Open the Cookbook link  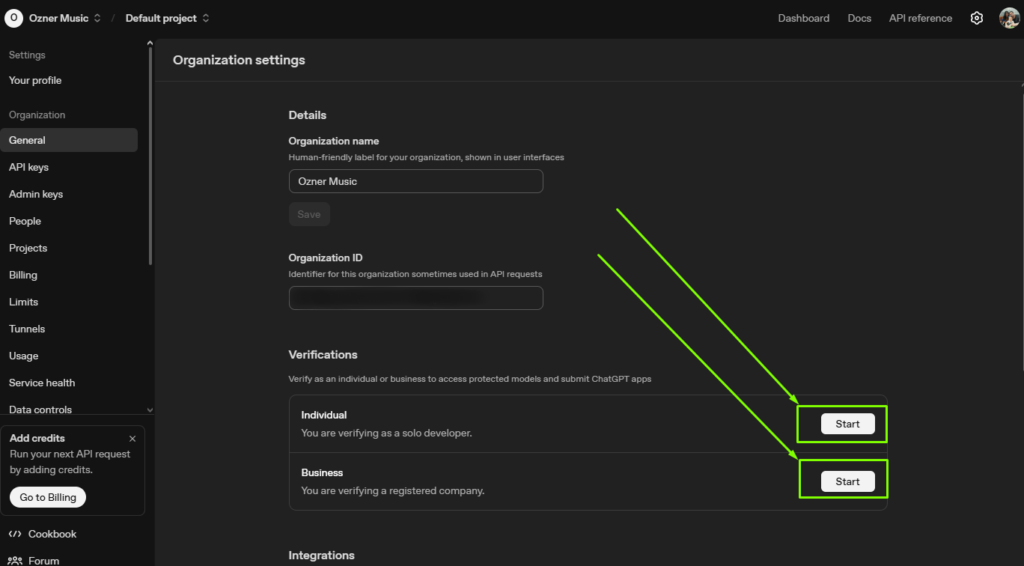pos(52,534)
